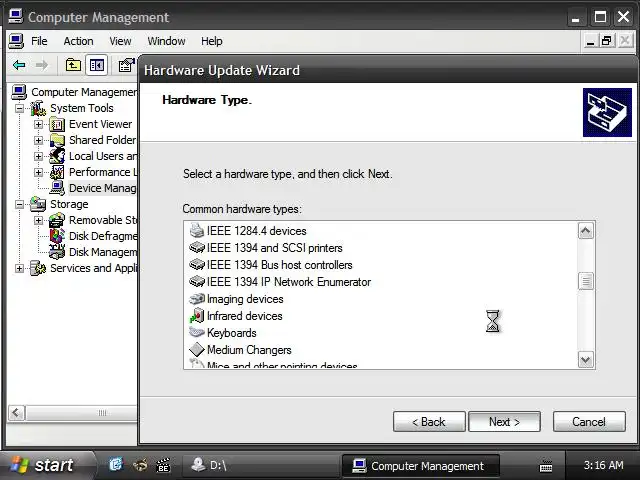Open the Action menu
This screenshot has width=640, height=480.
(78, 41)
